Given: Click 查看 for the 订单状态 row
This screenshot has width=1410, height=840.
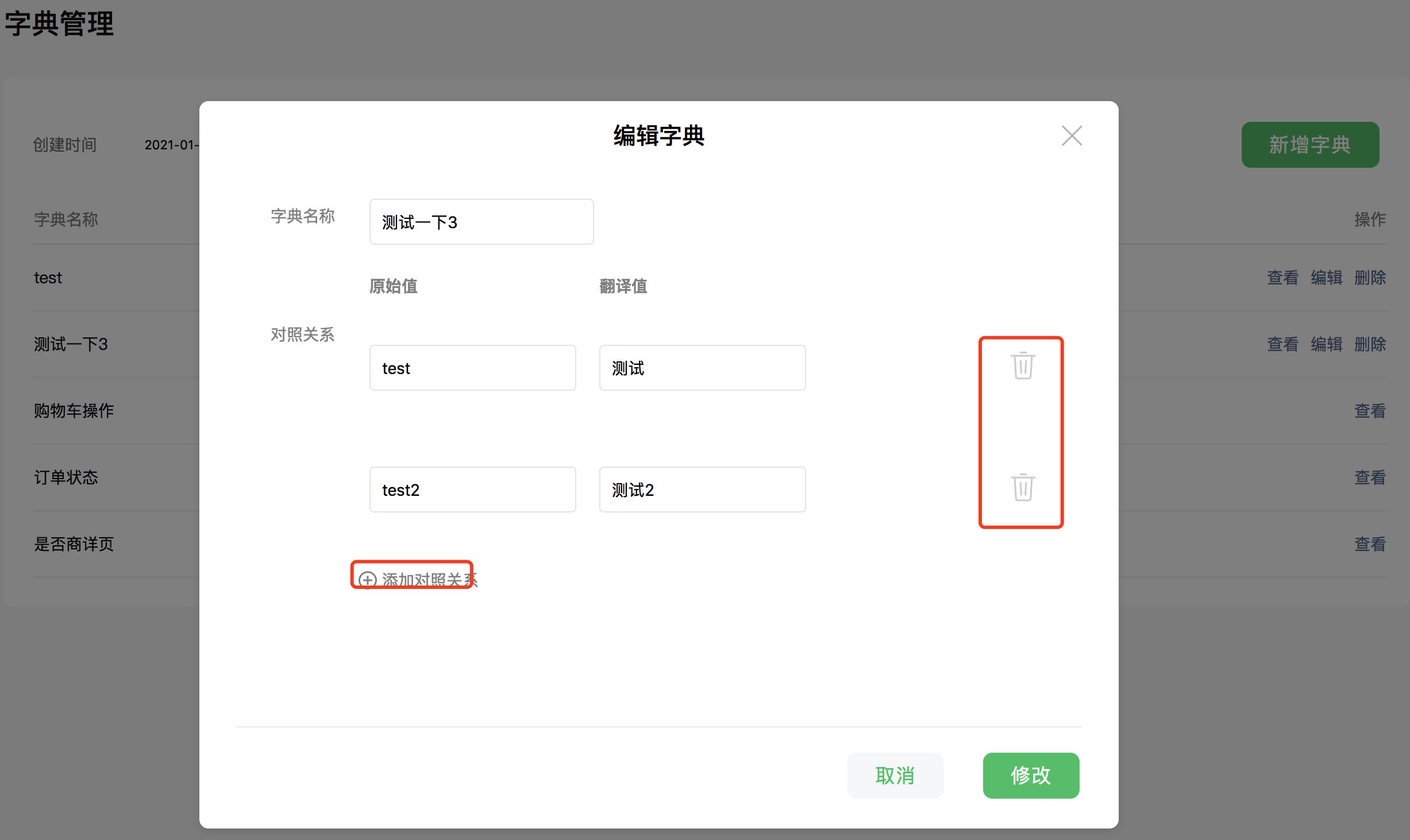Looking at the screenshot, I should coord(1370,477).
